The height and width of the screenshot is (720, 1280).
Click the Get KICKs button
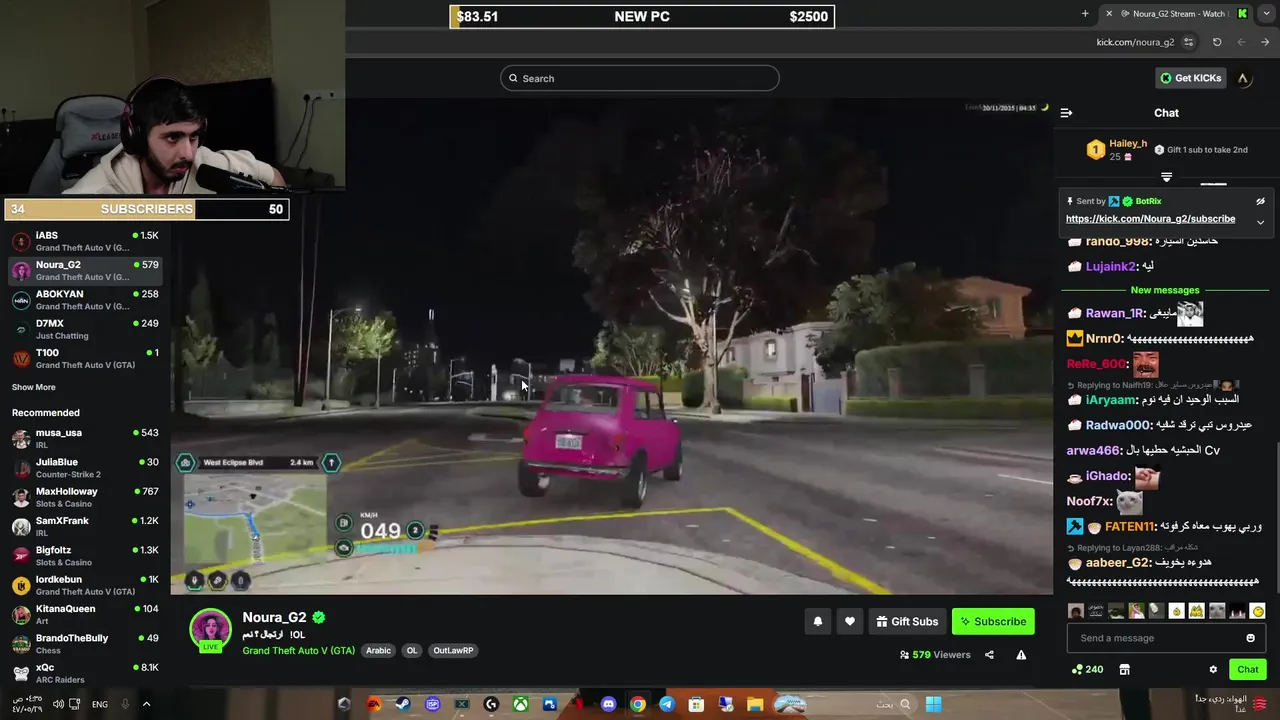(1190, 78)
